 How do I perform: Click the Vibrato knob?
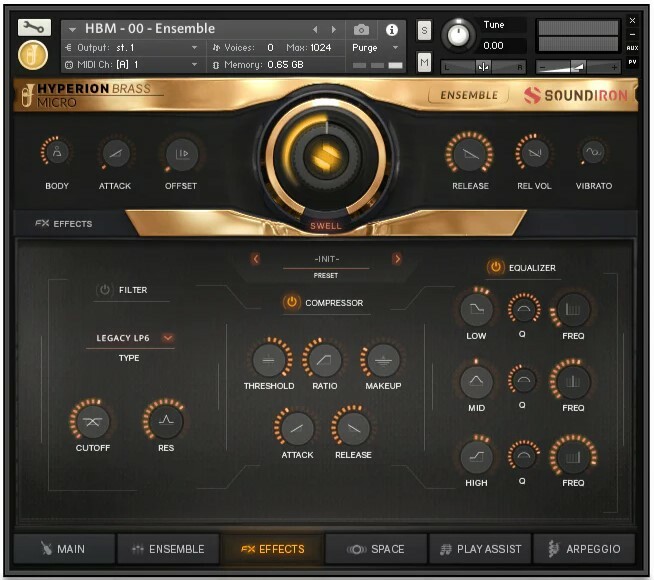[x=593, y=152]
